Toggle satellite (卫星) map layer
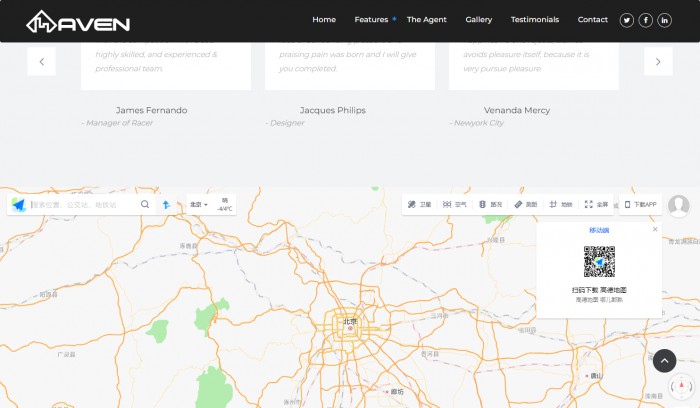Viewport: 700px width, 408px height. (x=419, y=204)
